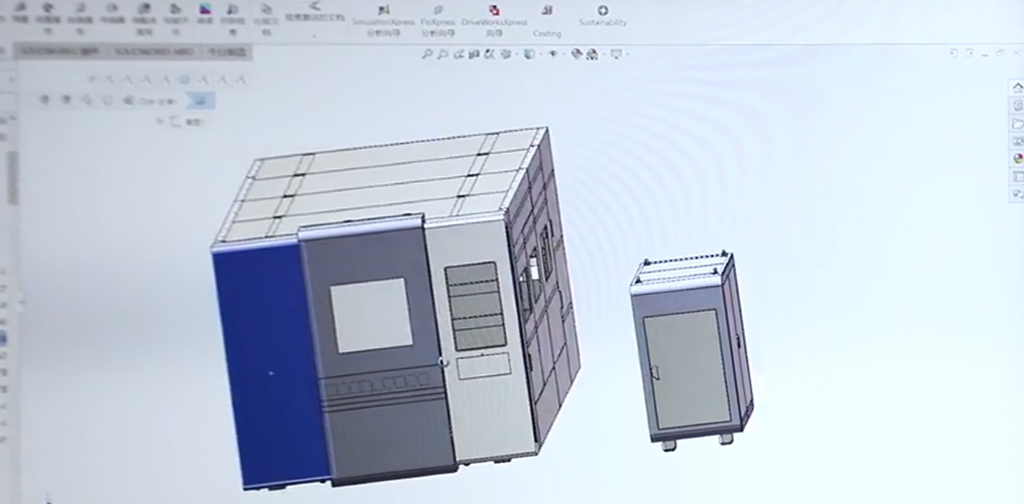Open the File Explorer folder tab
Screen dimensions: 1024x504
1017,123
